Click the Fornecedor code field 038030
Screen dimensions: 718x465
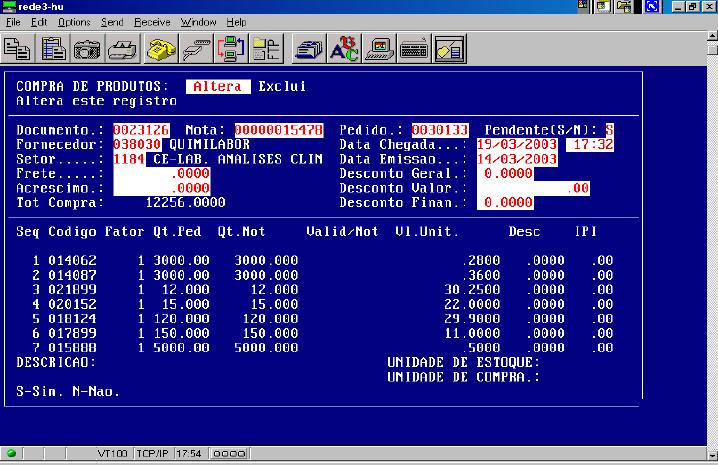137,145
